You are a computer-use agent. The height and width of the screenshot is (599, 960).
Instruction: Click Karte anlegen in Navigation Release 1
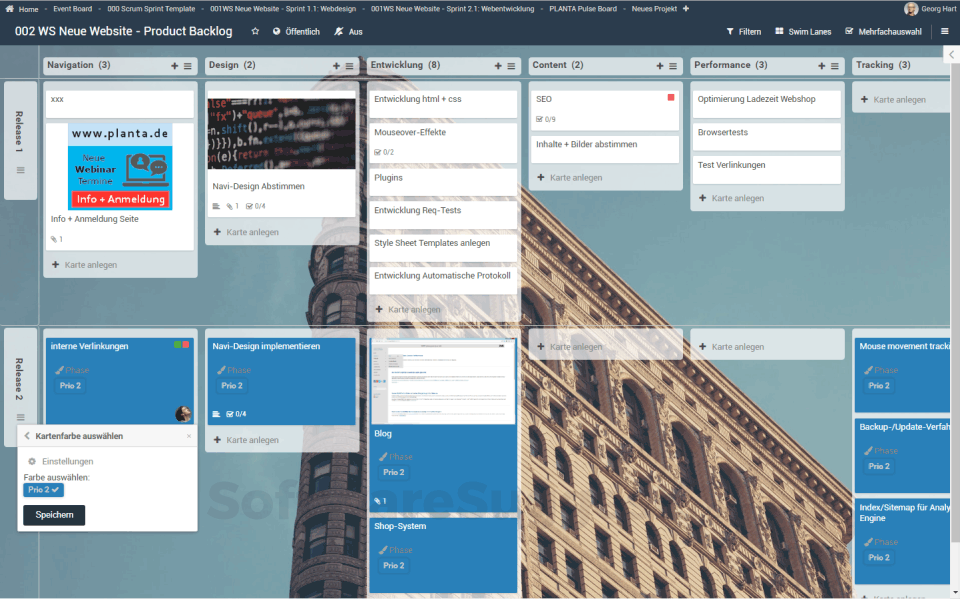pyautogui.click(x=84, y=265)
